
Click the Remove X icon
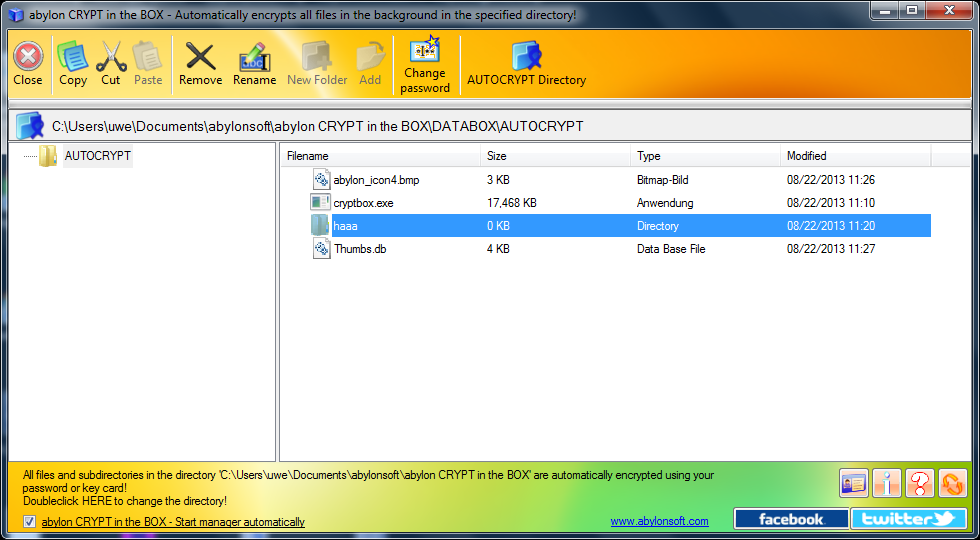coord(200,57)
